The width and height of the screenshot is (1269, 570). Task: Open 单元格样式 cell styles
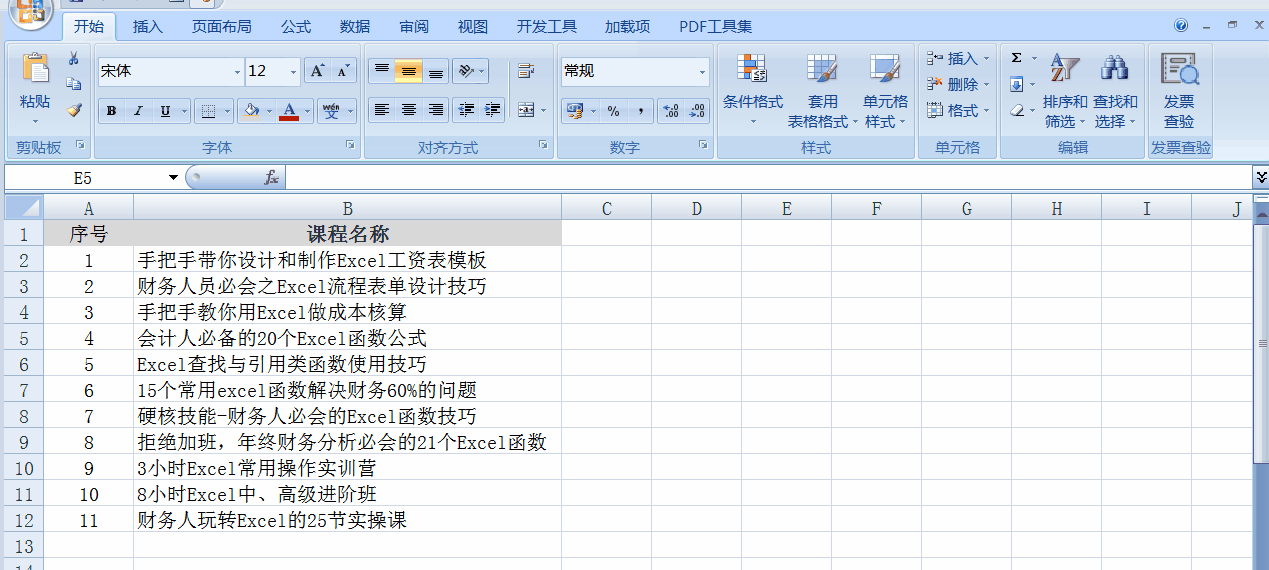(x=886, y=90)
